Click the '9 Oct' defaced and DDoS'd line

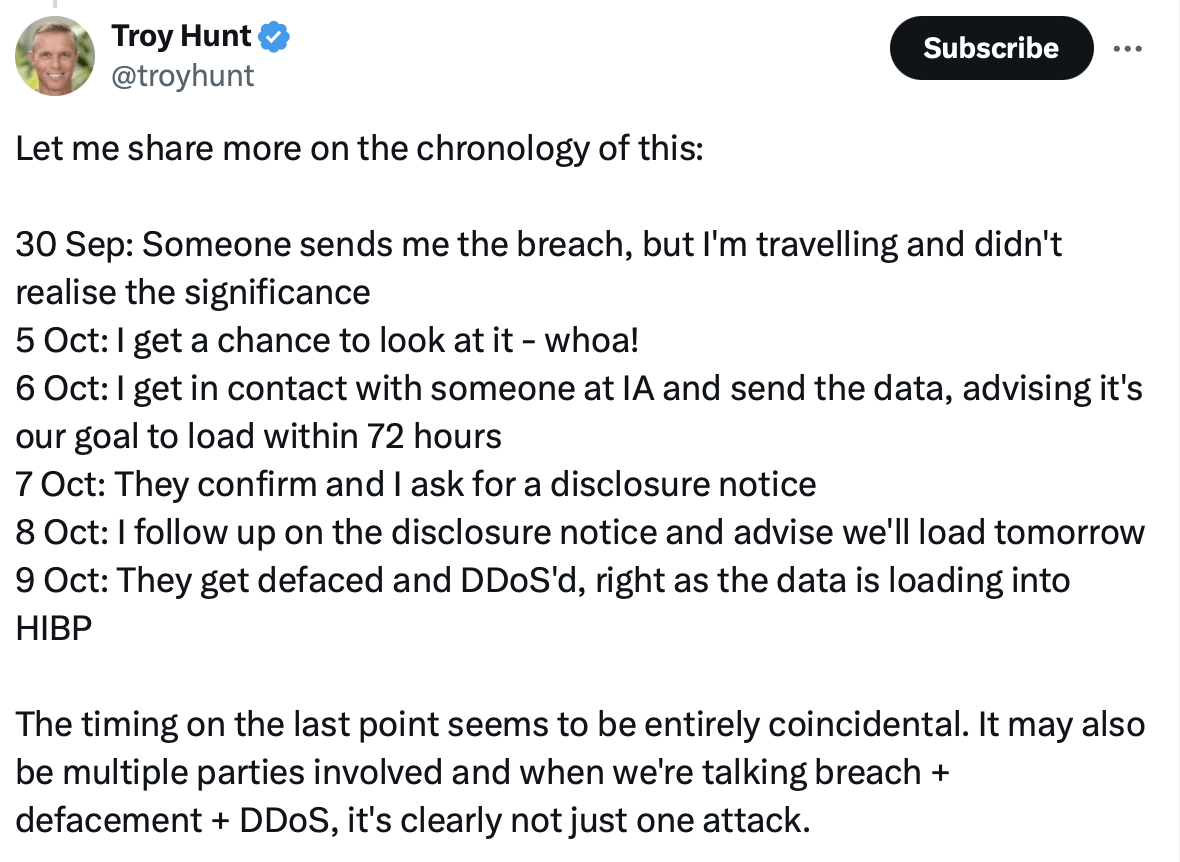[x=542, y=580]
